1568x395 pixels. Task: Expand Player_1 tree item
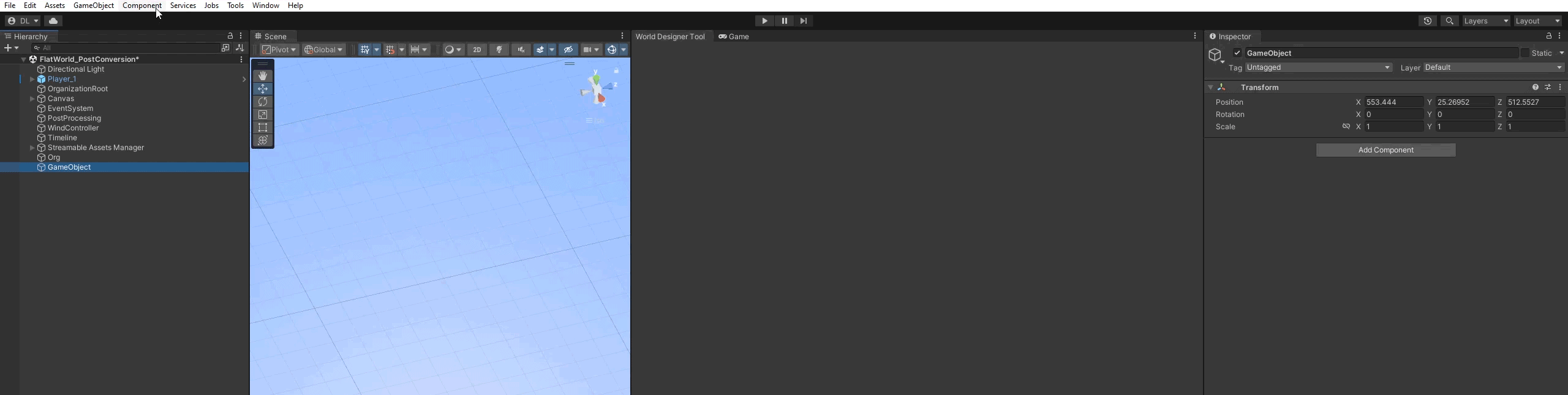32,79
